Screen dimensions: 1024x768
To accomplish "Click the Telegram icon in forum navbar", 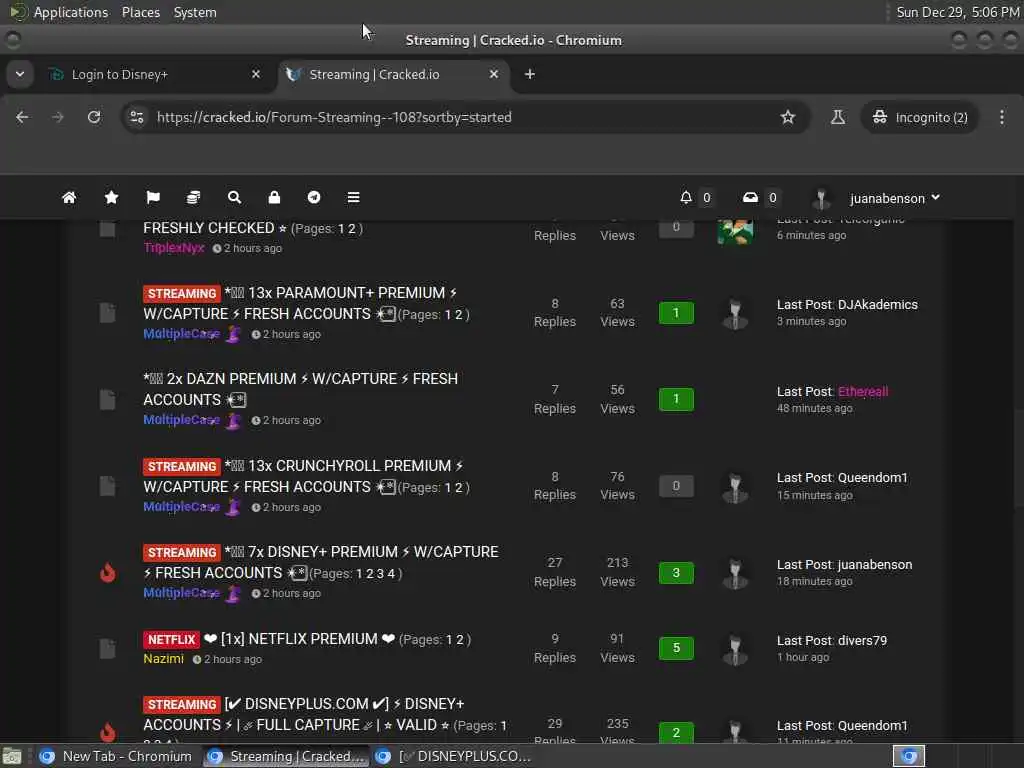I will click(314, 197).
